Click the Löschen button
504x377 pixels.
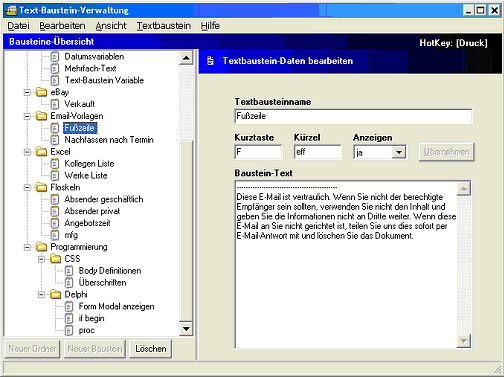(x=151, y=349)
